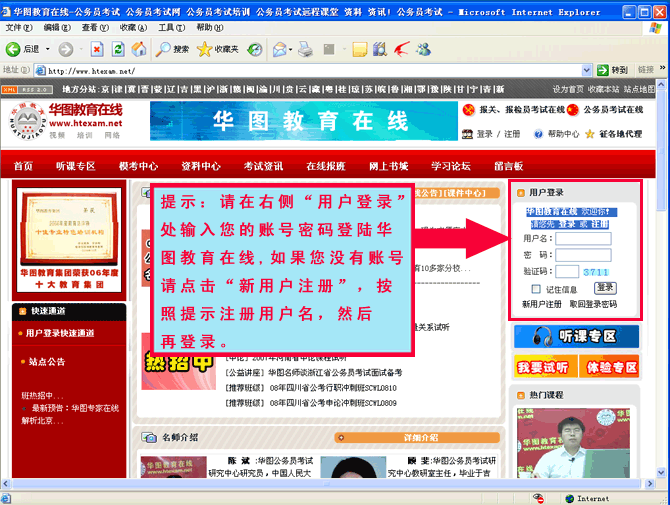Click the 用户登录快速通道 link
This screenshot has width=670, height=505.
pyautogui.click(x=60, y=333)
